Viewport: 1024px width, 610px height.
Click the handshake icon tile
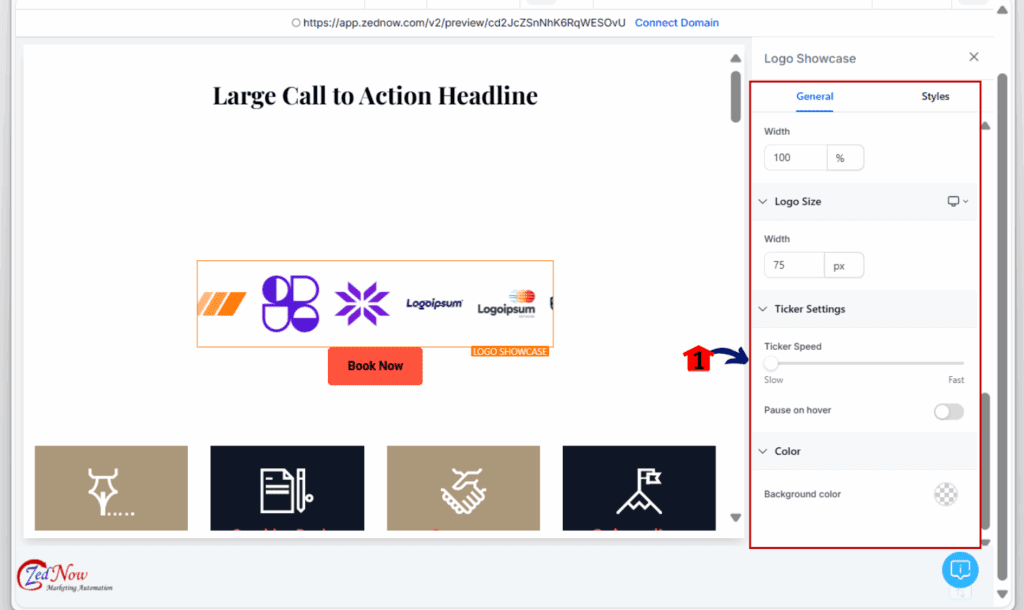(x=463, y=488)
